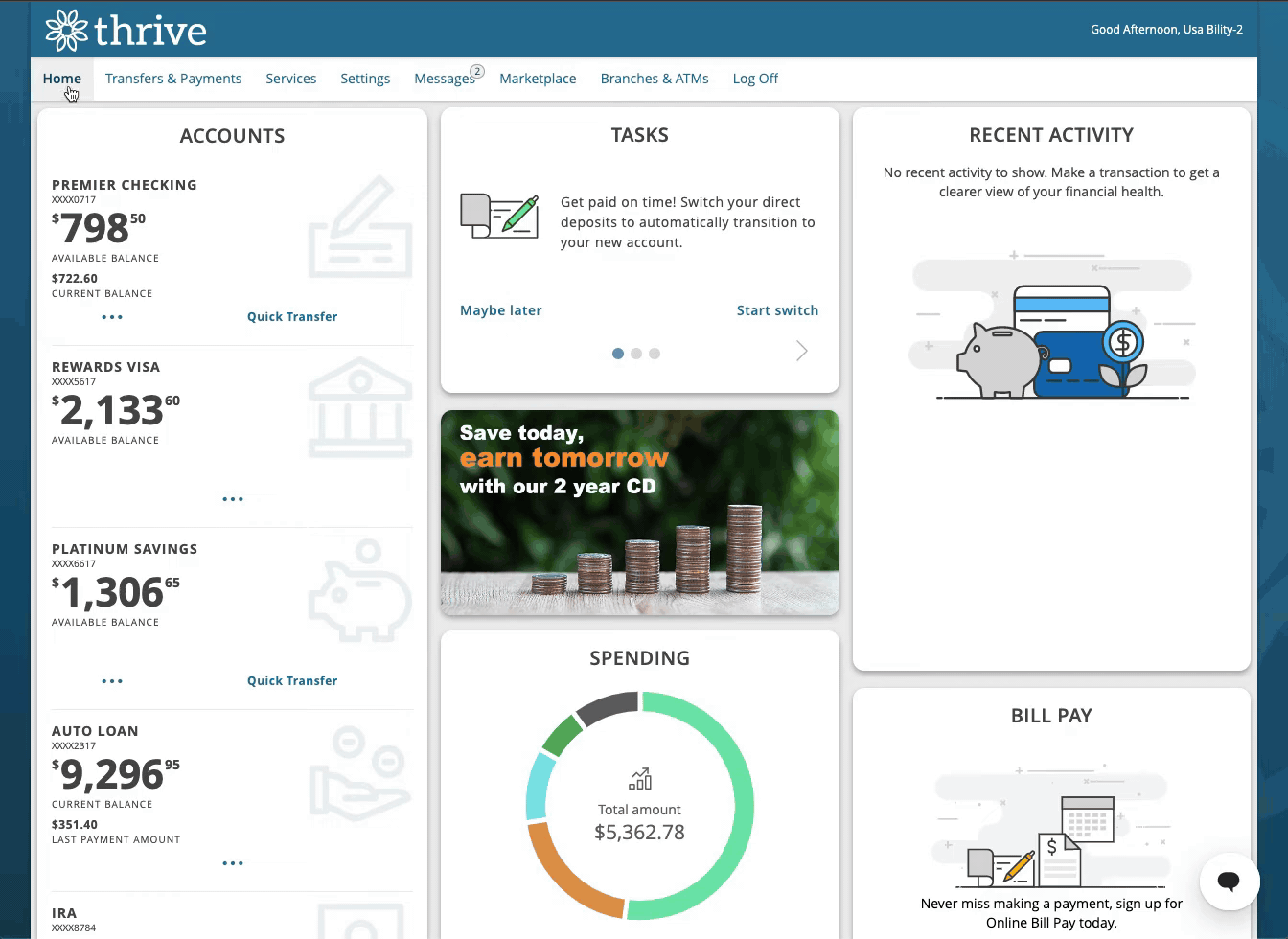Click Start switch in Tasks
The width and height of the screenshot is (1288, 939).
click(777, 310)
